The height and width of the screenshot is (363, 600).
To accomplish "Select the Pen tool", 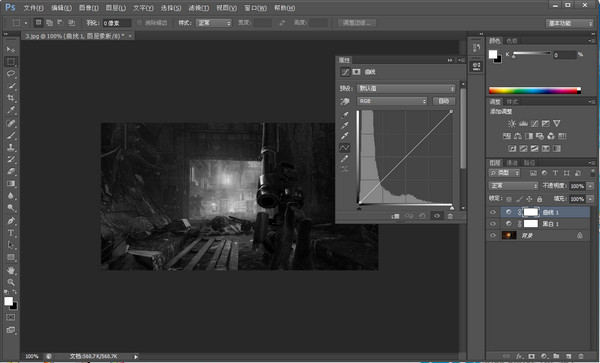I will [x=11, y=221].
